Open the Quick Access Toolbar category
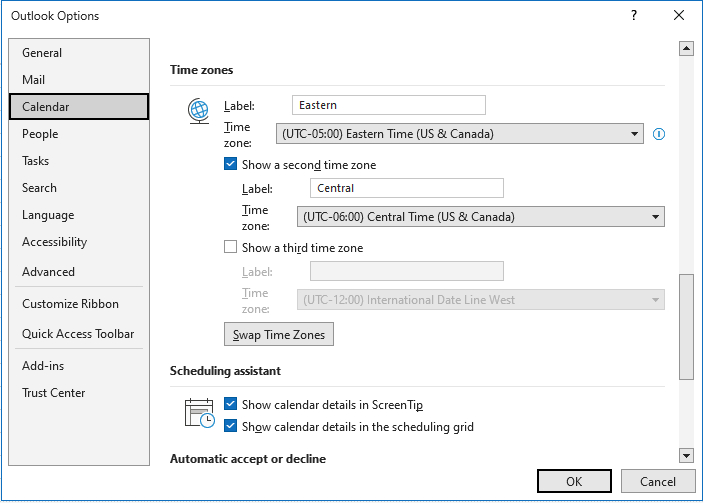 tap(79, 334)
